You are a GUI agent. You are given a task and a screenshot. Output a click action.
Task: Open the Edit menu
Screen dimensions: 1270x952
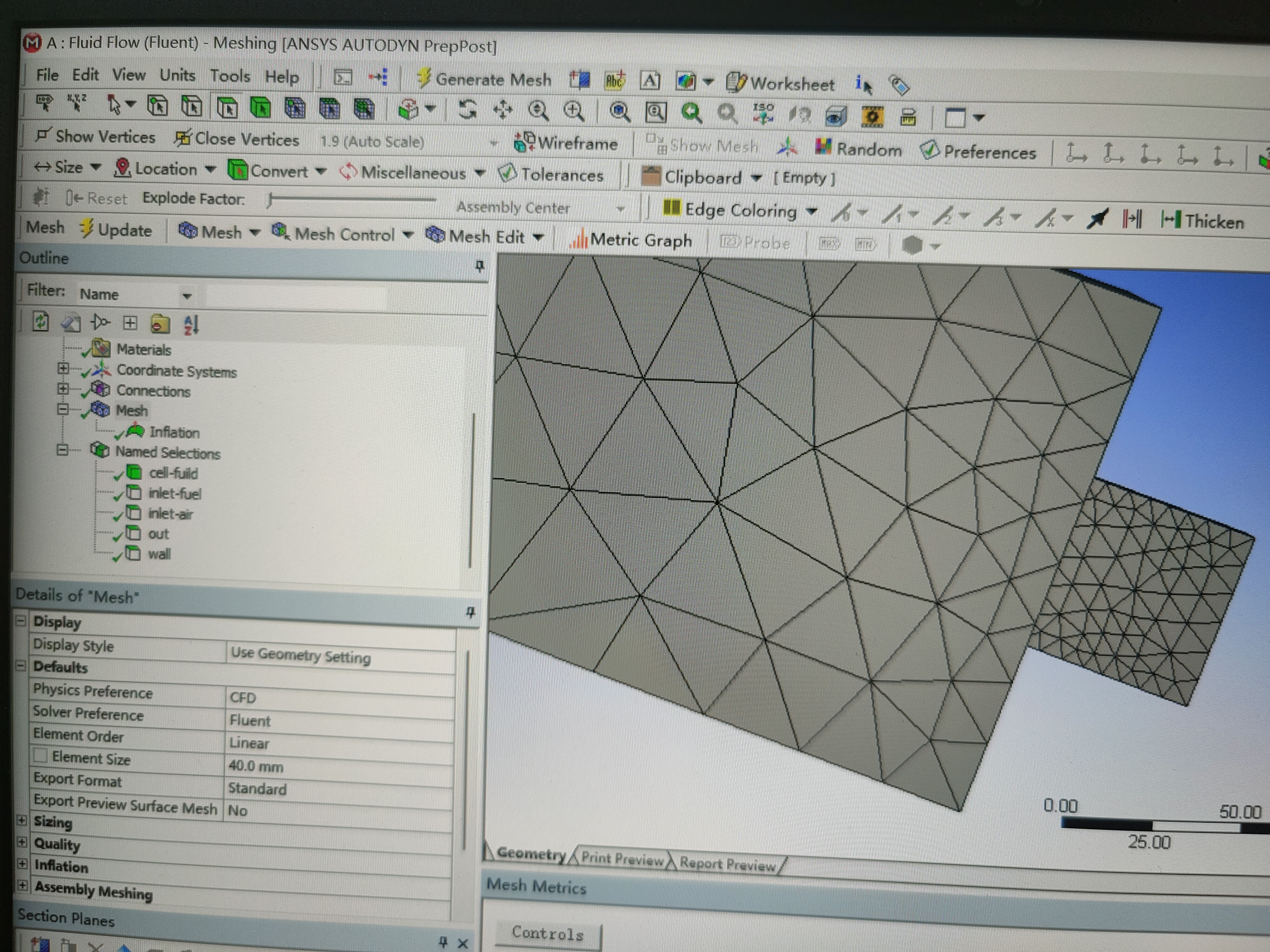point(85,75)
